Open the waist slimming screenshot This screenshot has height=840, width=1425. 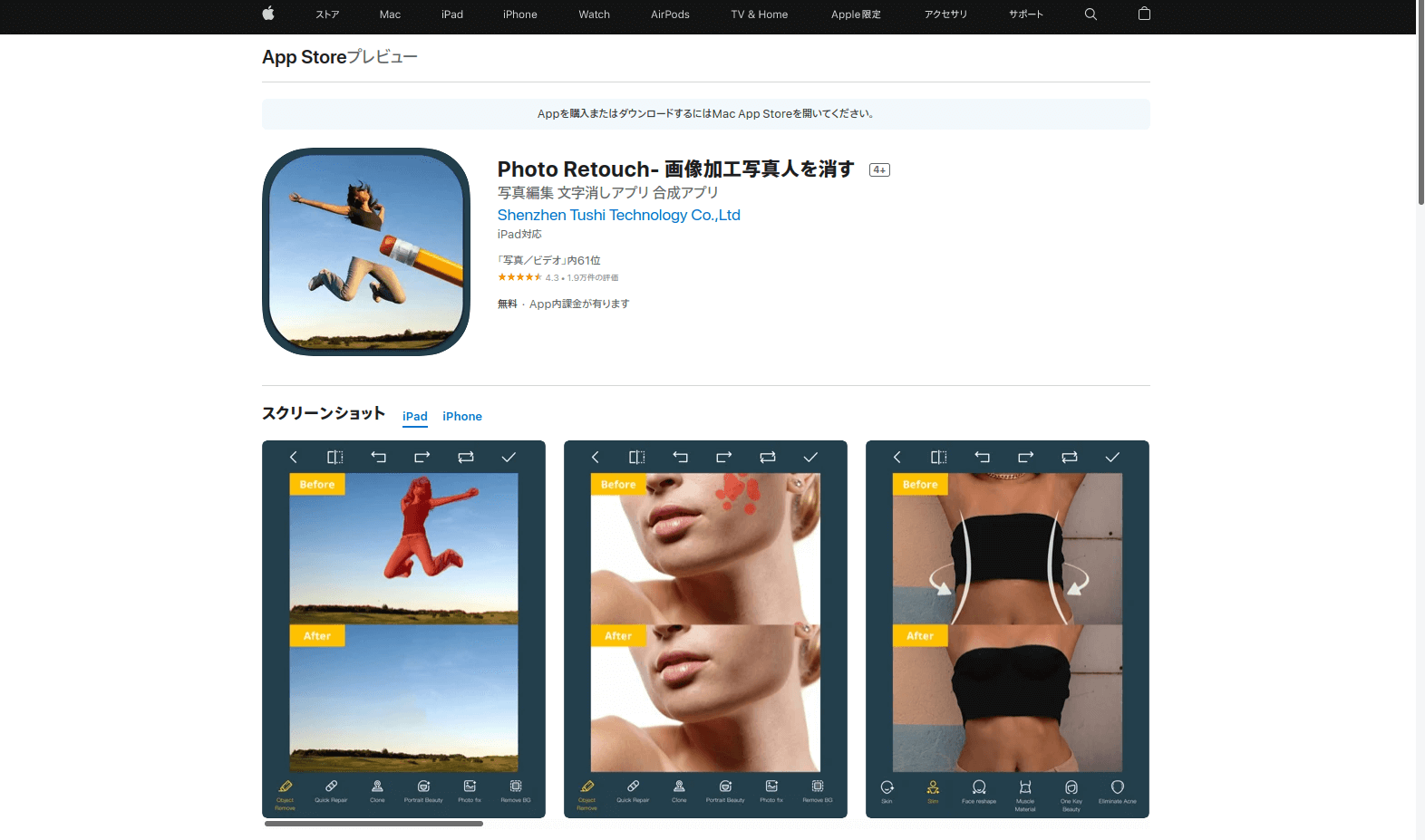click(x=1007, y=629)
